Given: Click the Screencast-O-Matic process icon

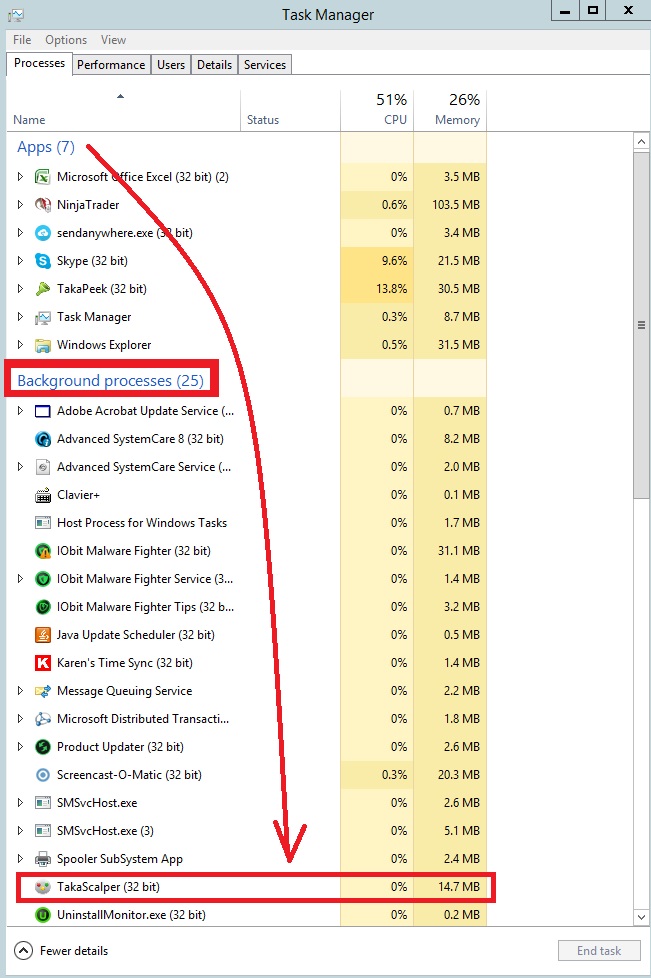Looking at the screenshot, I should coord(43,775).
